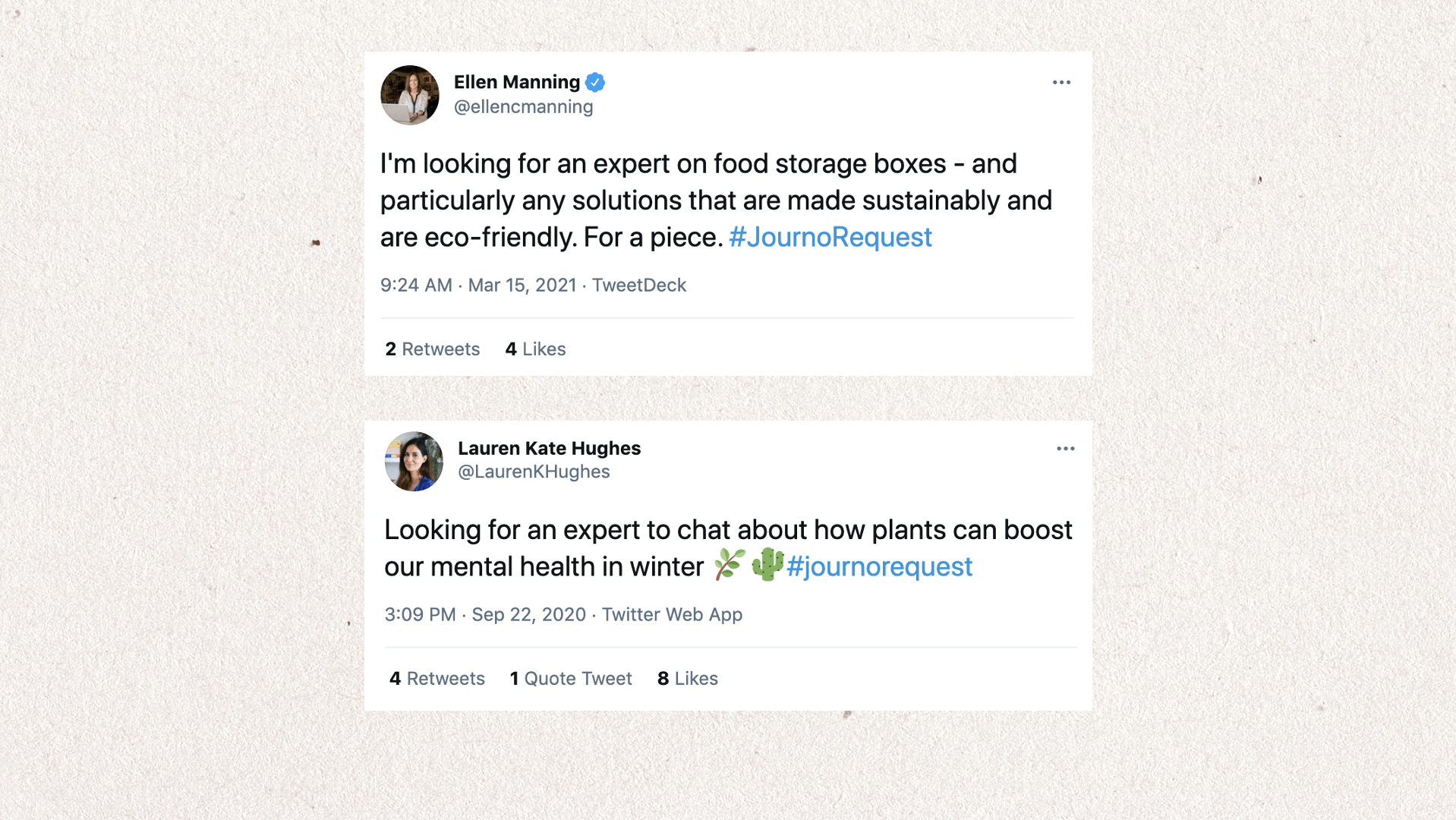Open the 1 Quote Tweet link
The height and width of the screenshot is (820, 1456).
pos(571,679)
